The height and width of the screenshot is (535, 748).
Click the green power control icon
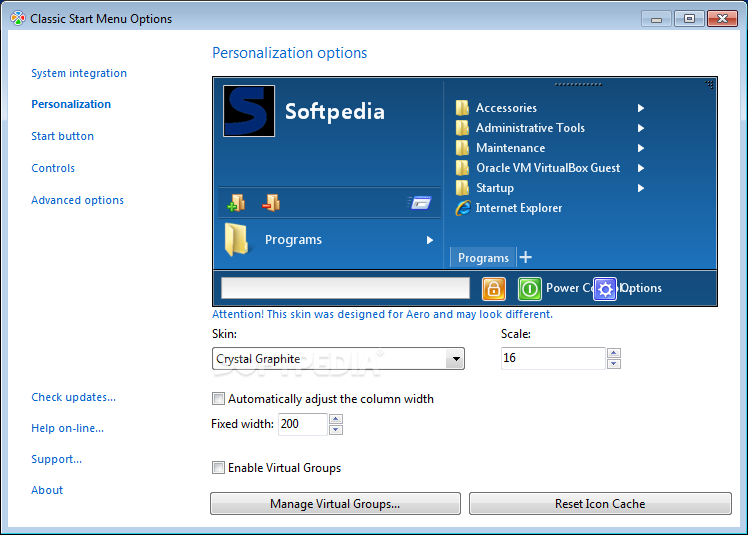click(530, 288)
